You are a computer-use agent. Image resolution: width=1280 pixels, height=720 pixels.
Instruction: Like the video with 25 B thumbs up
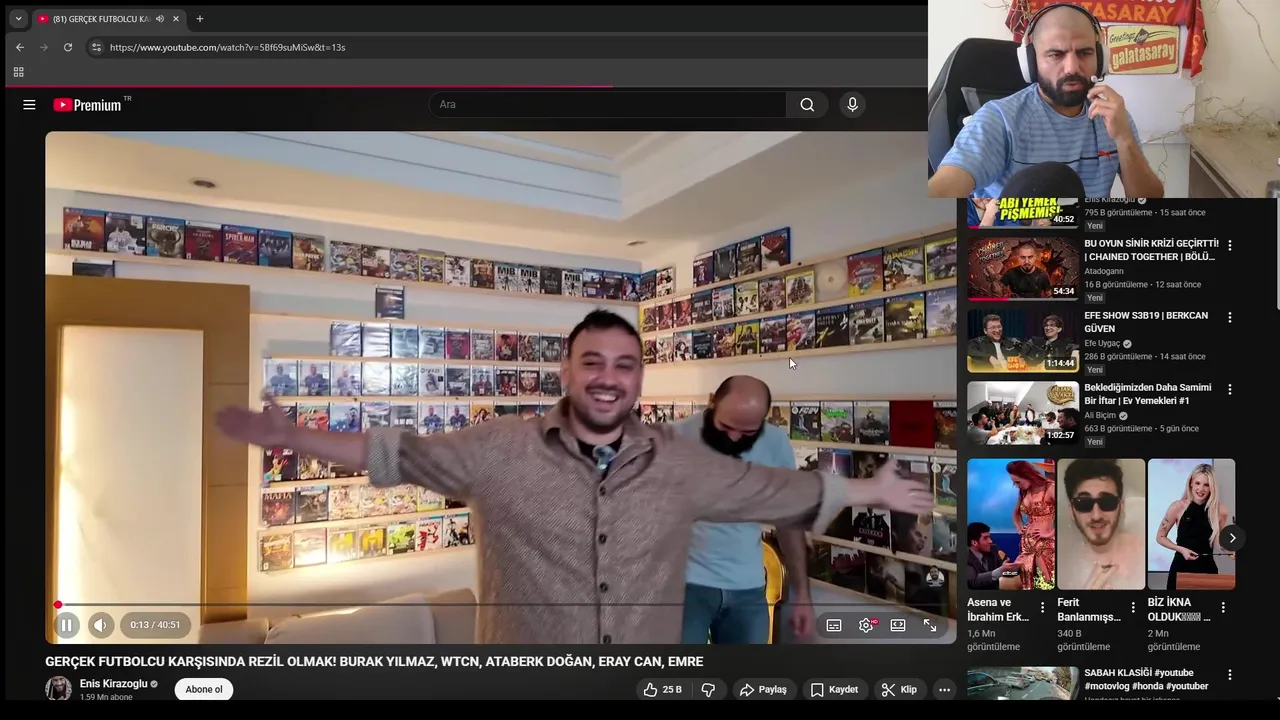662,689
